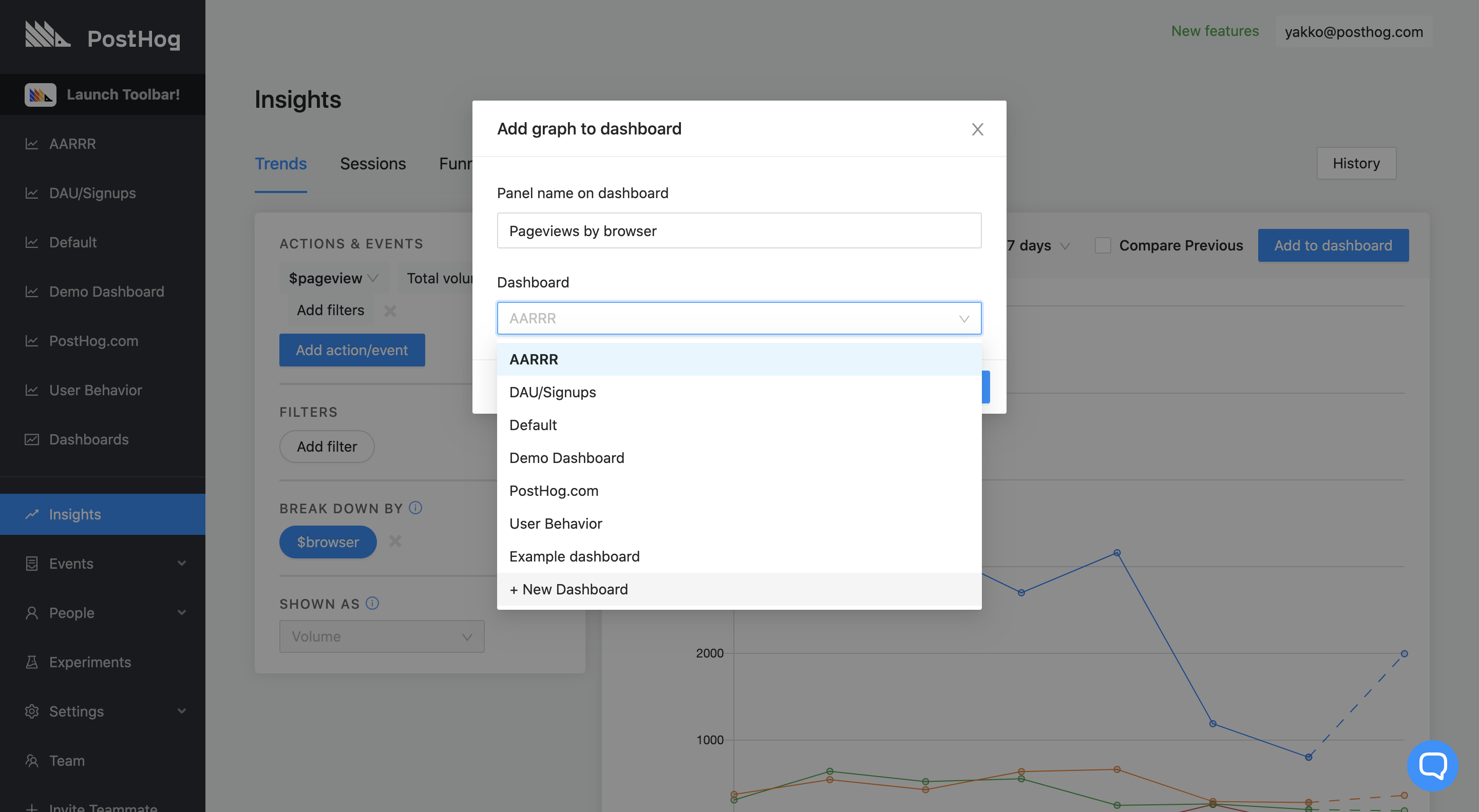Click the Dashboards icon in sidebar
1479x812 pixels.
31,439
